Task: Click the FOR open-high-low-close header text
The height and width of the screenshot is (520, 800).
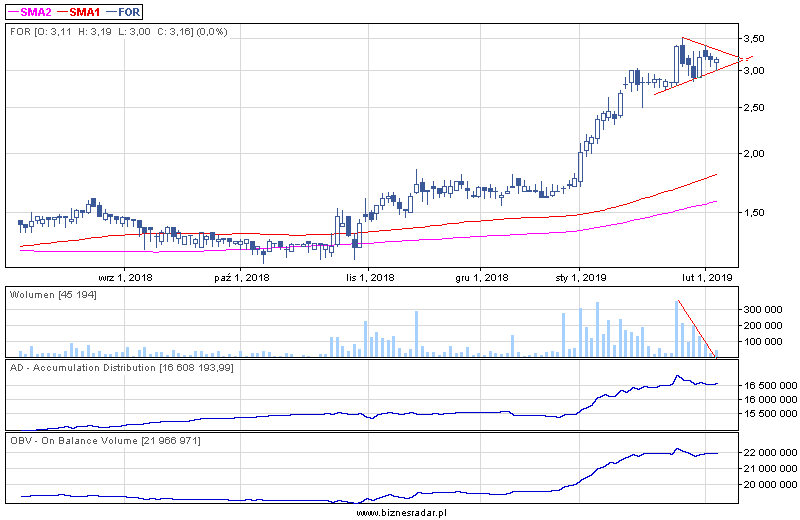Action: point(117,32)
